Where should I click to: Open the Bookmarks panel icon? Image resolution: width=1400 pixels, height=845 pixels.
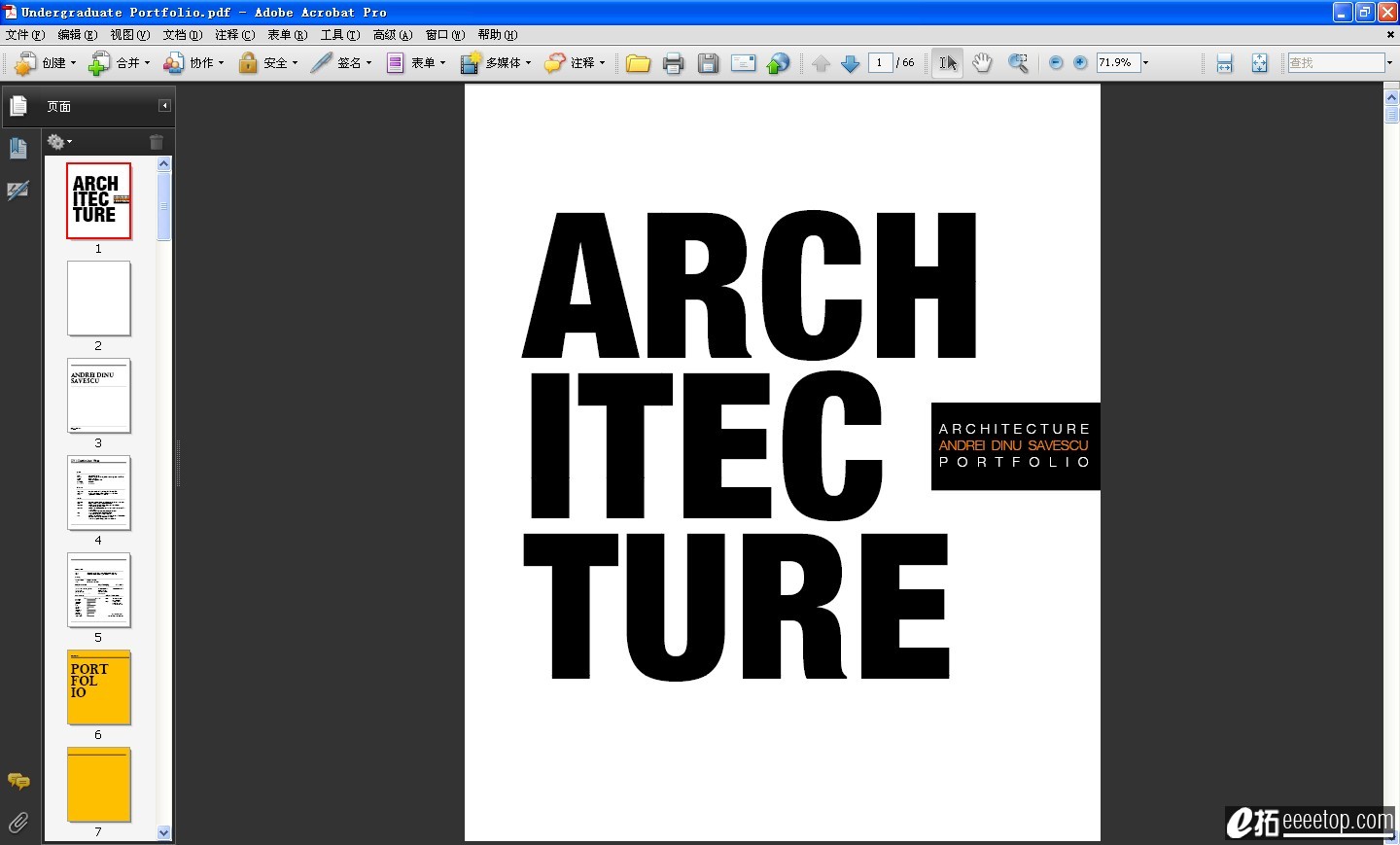[18, 148]
